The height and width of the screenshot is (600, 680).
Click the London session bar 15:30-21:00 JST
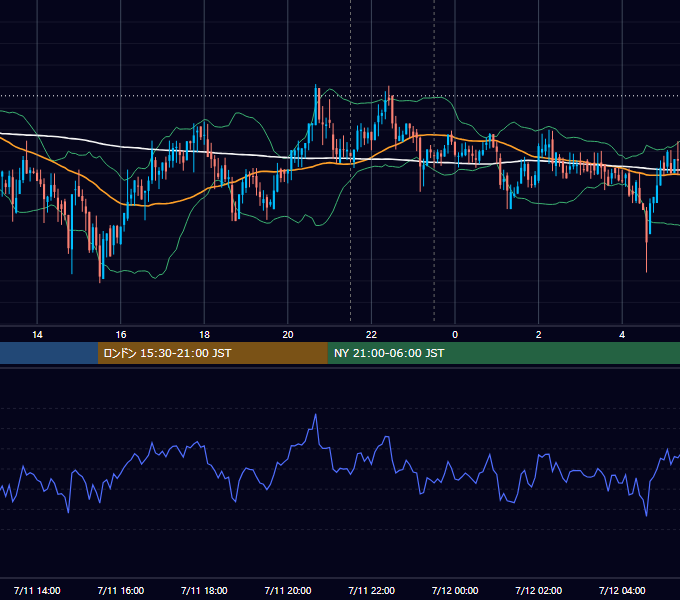point(212,353)
